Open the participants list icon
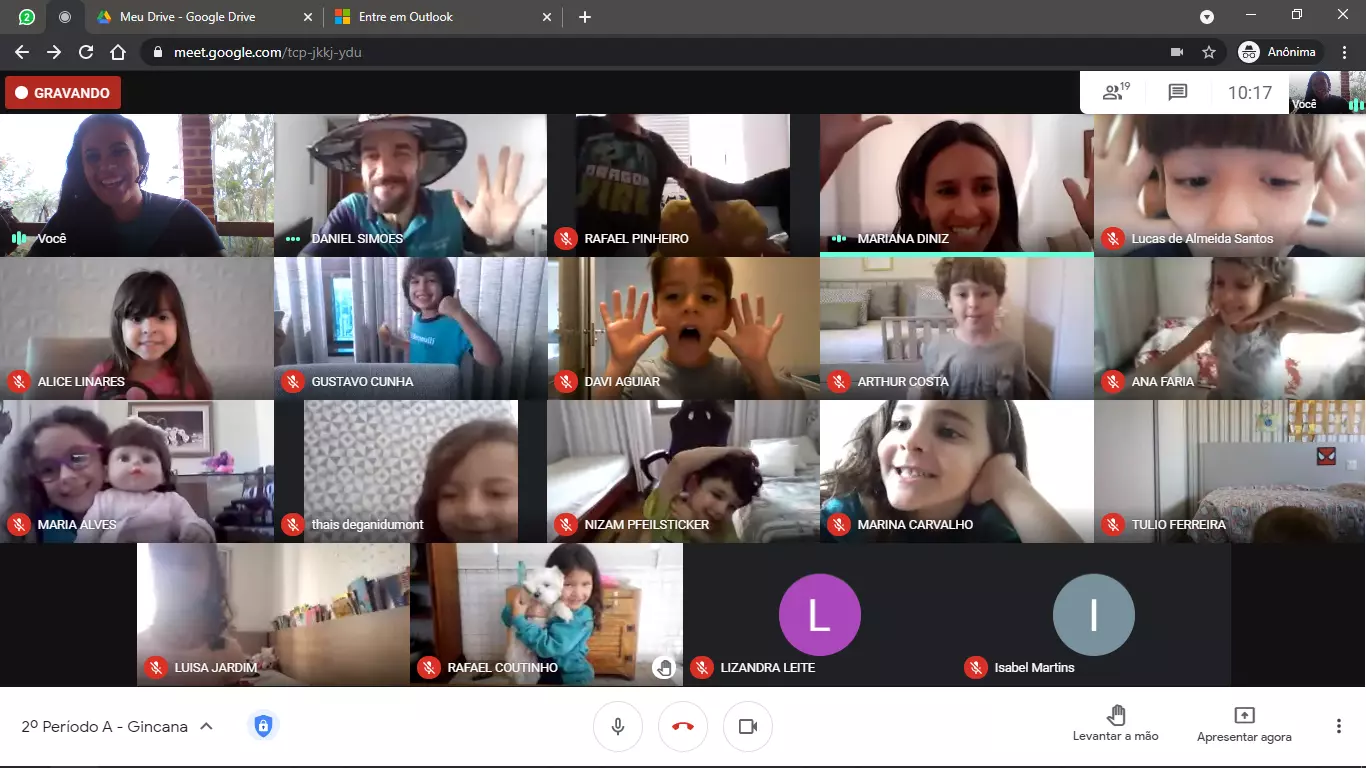 [1114, 93]
